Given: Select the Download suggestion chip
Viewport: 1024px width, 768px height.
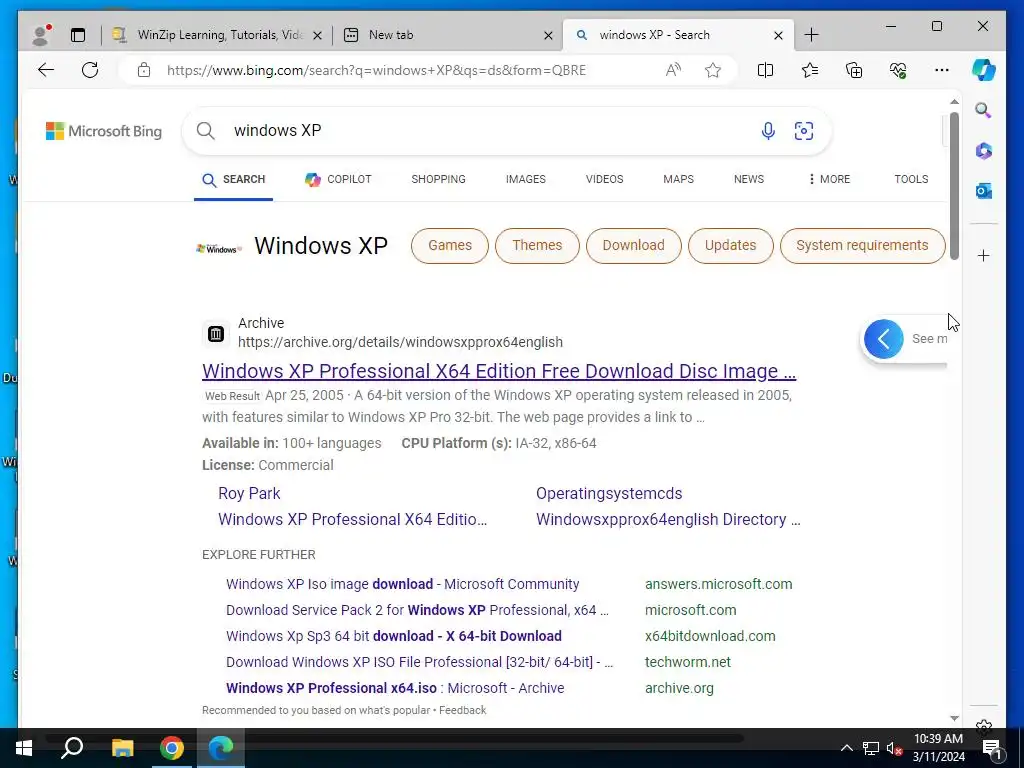Looking at the screenshot, I should tap(633, 246).
